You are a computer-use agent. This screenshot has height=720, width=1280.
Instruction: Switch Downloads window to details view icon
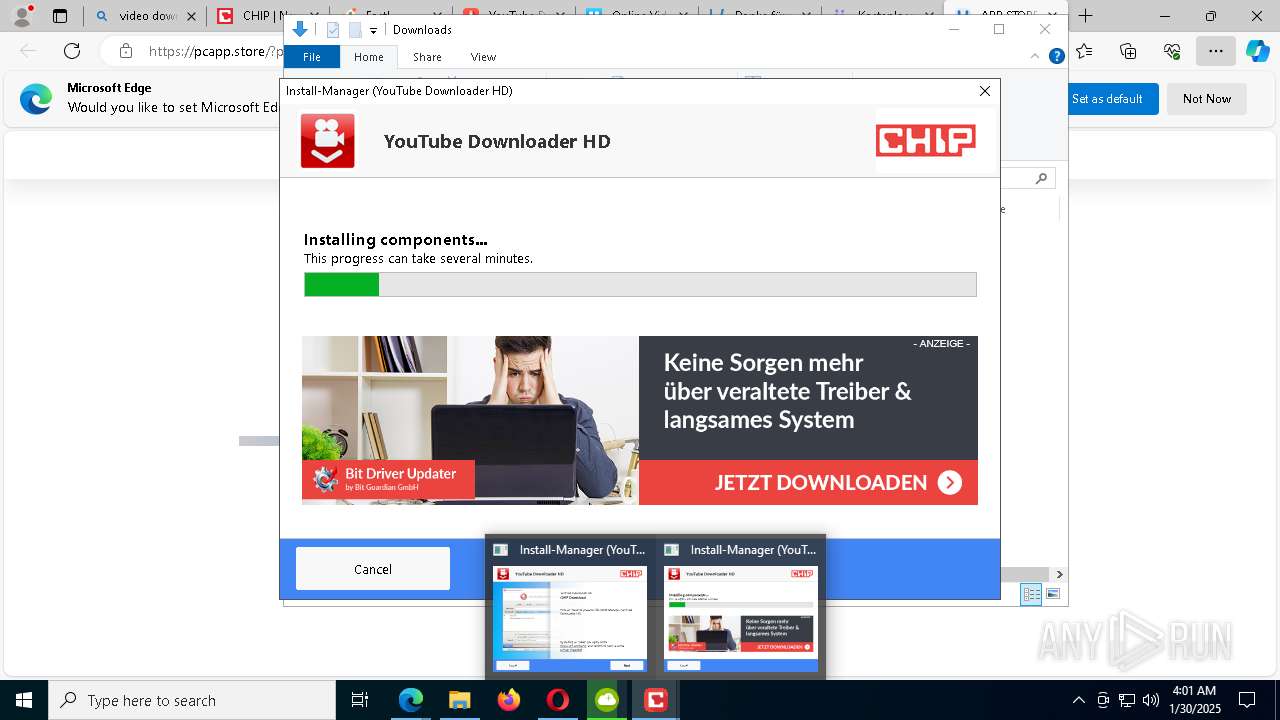(x=1031, y=594)
